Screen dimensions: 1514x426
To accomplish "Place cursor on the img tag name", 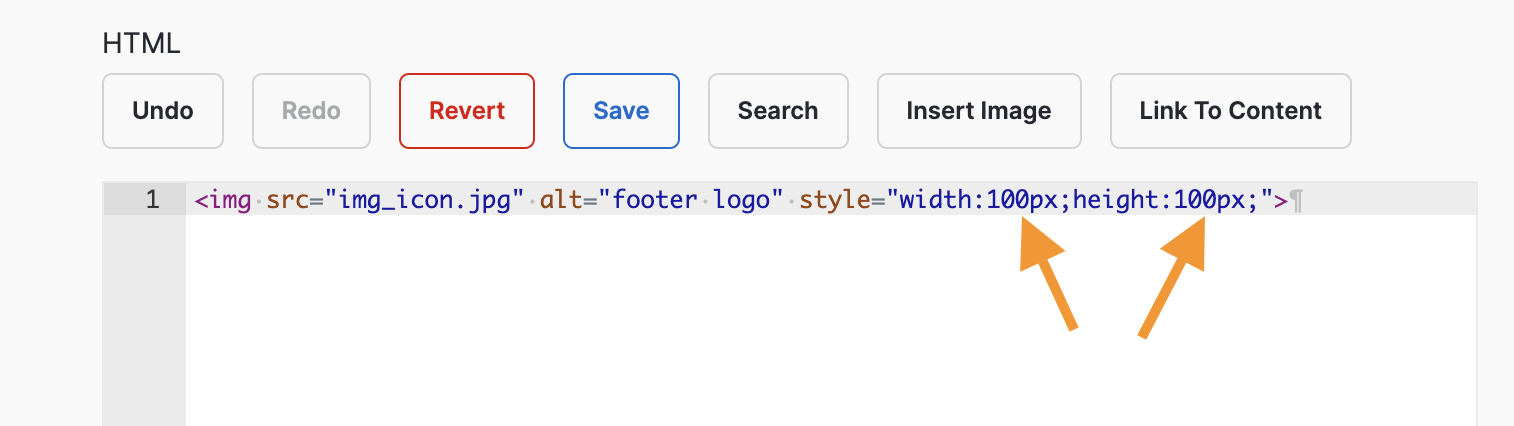I will [229, 200].
